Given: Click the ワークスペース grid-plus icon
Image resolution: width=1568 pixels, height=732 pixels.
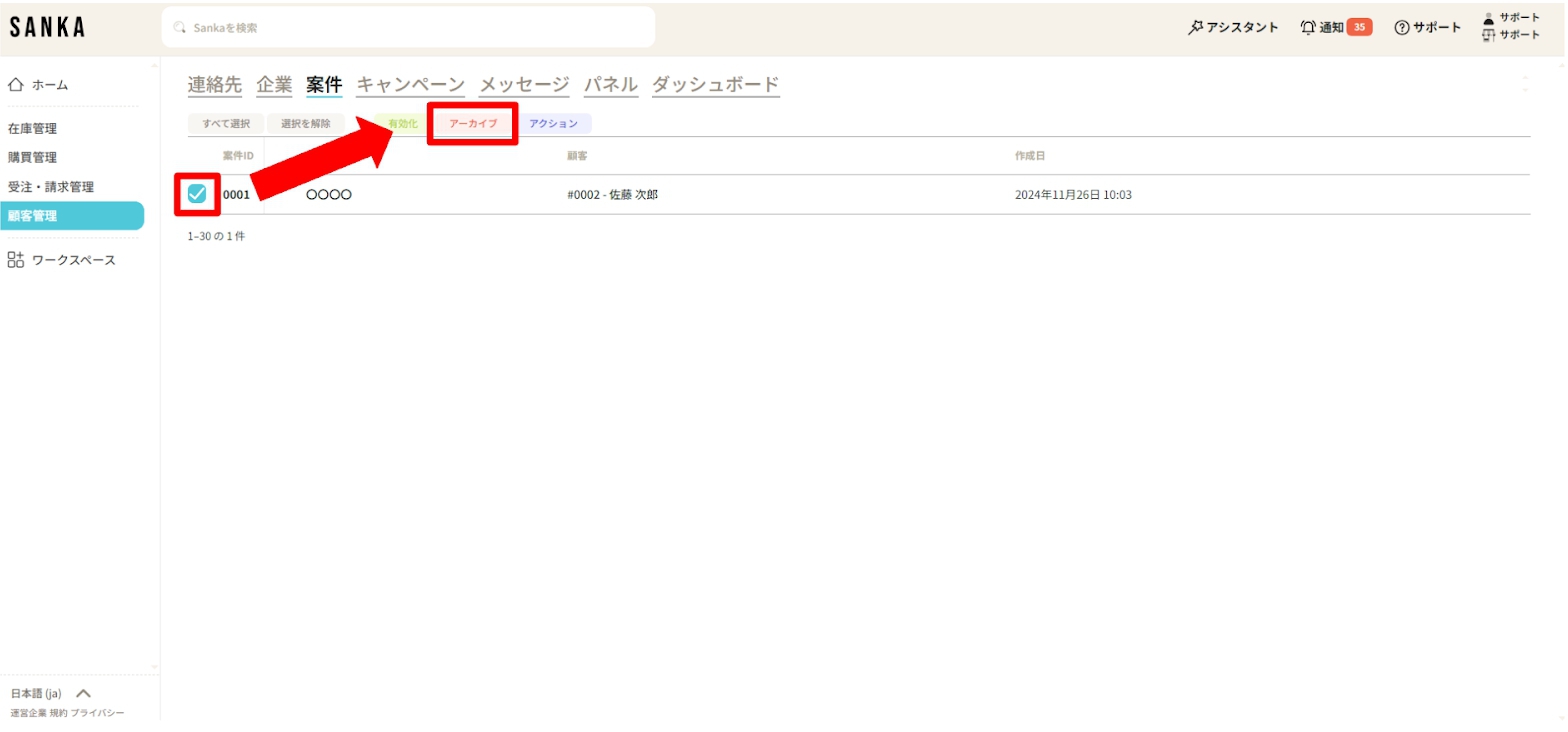Looking at the screenshot, I should [x=16, y=260].
